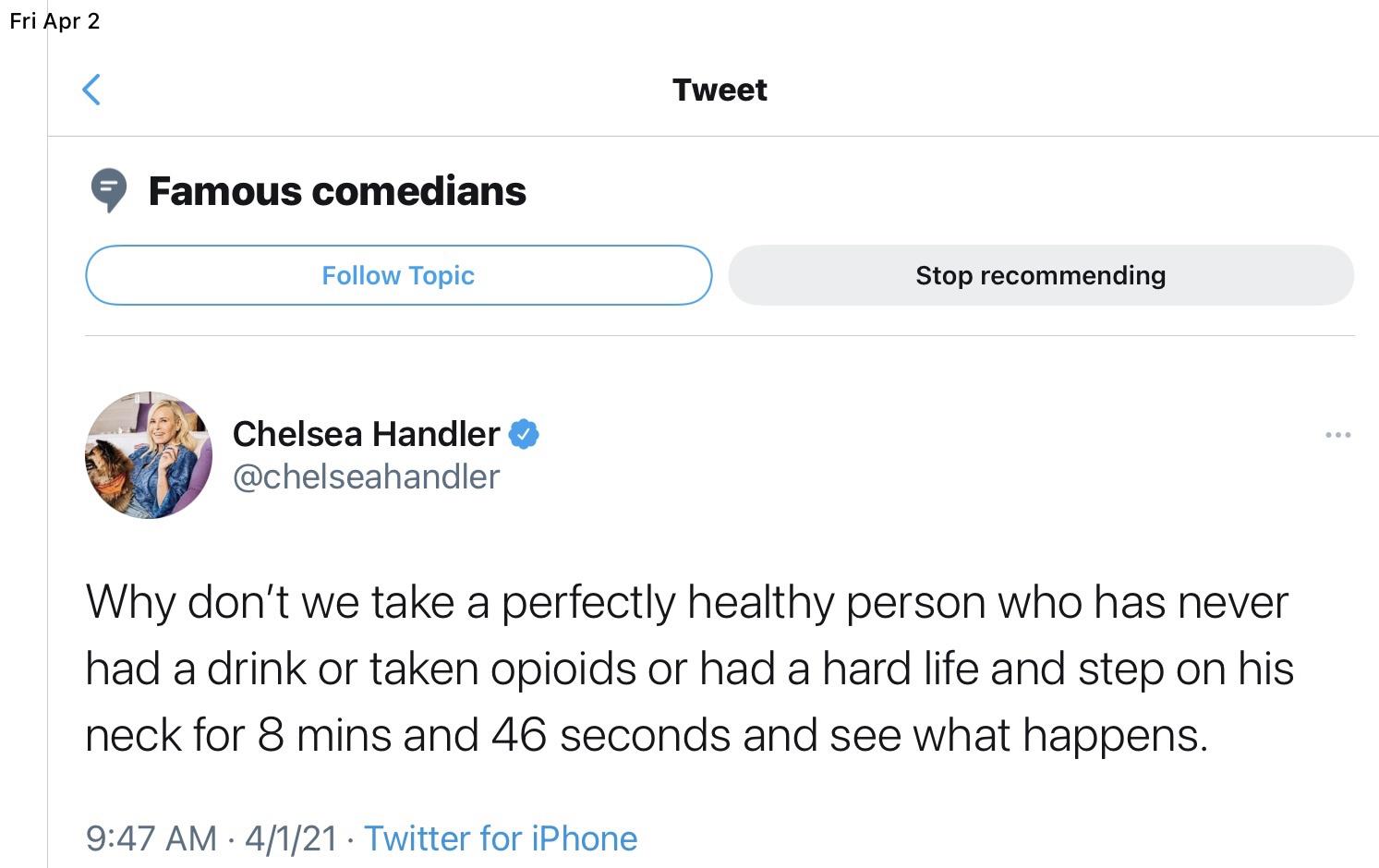Click the blue verified badge

pos(524,433)
